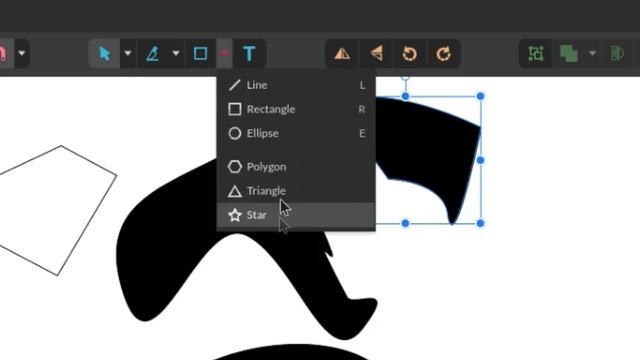Rotate selection clockwise

pyautogui.click(x=444, y=53)
